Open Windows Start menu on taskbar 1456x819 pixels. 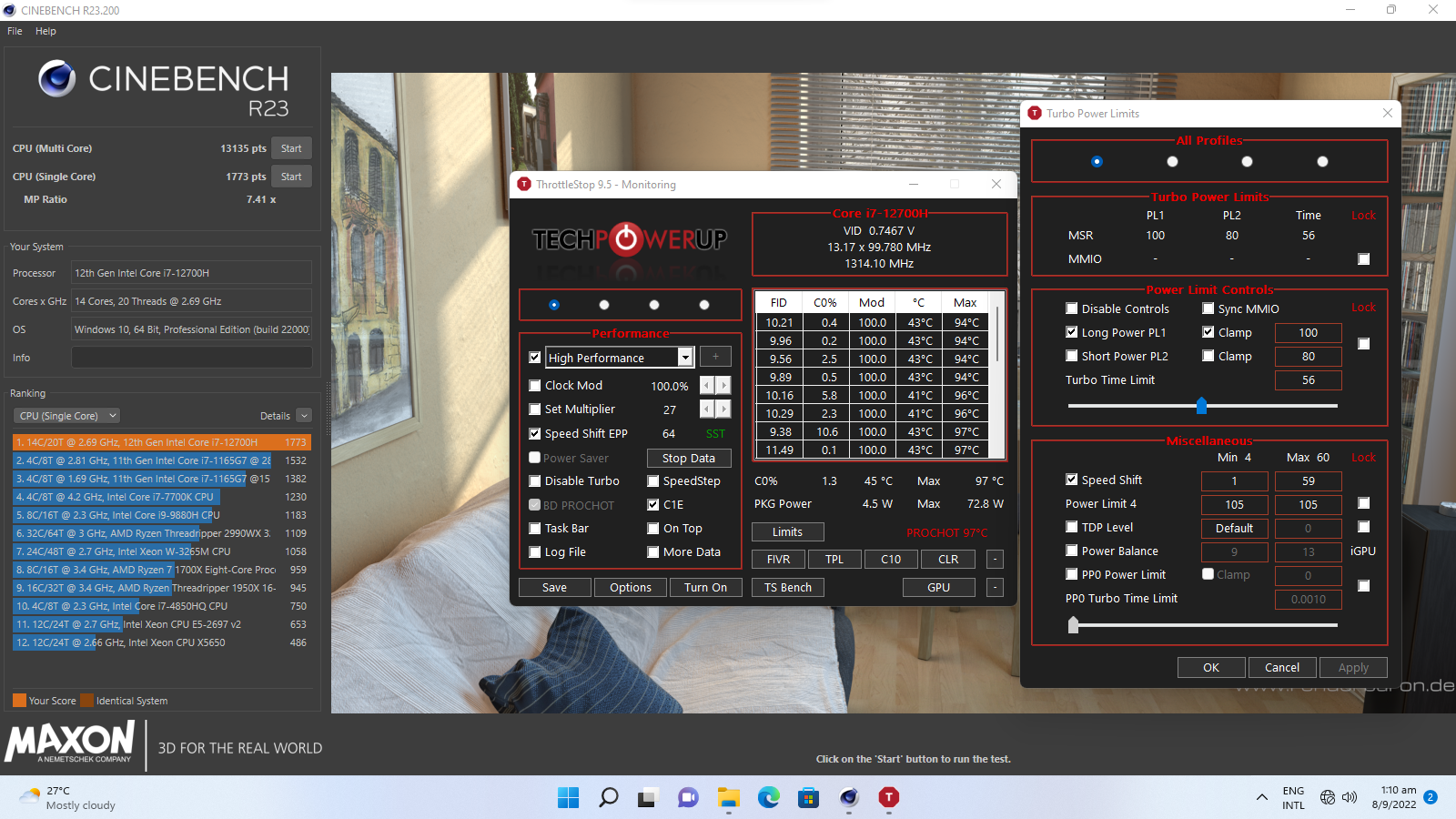pyautogui.click(x=569, y=798)
